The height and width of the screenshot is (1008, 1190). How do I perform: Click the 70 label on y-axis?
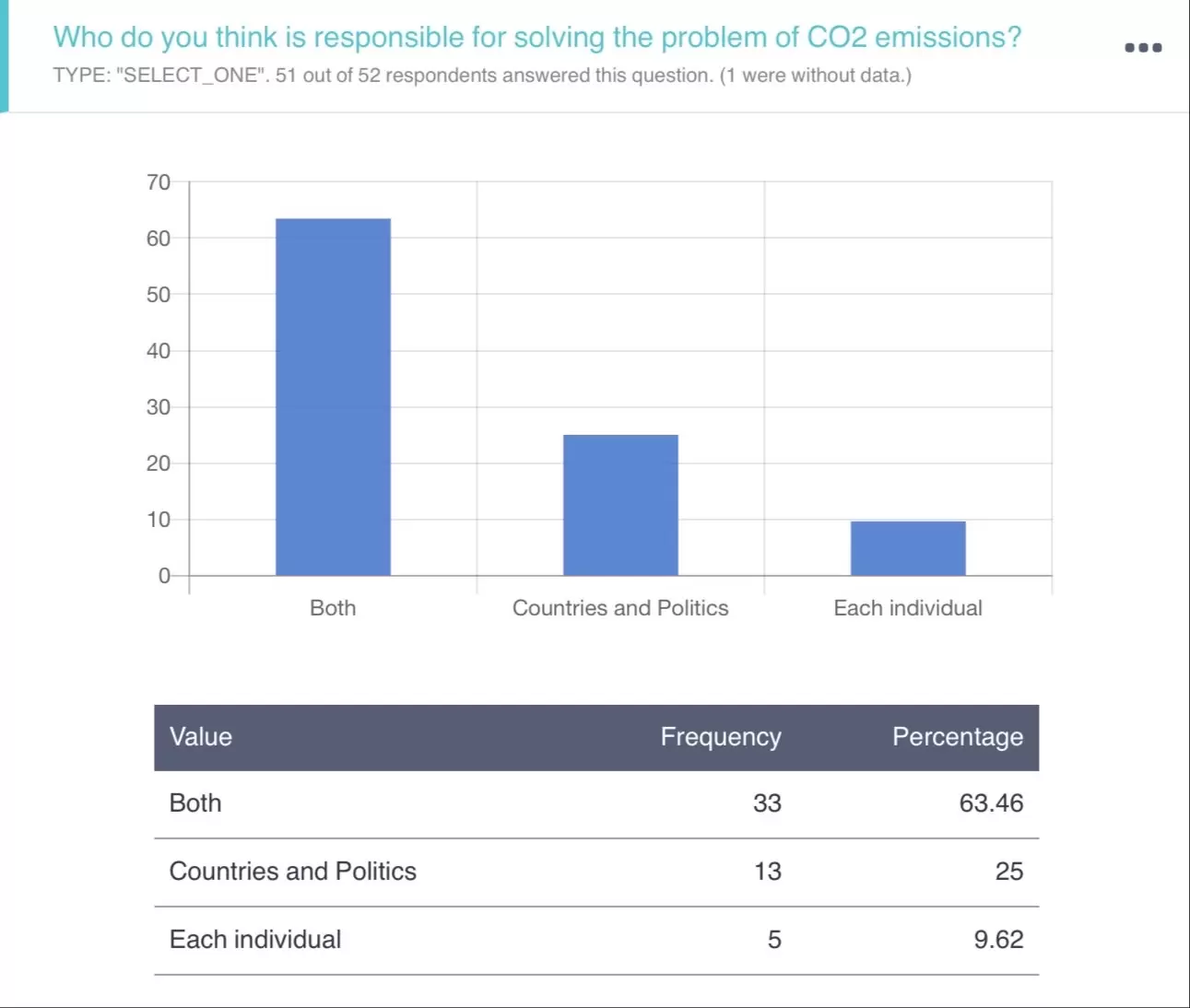pyautogui.click(x=159, y=182)
